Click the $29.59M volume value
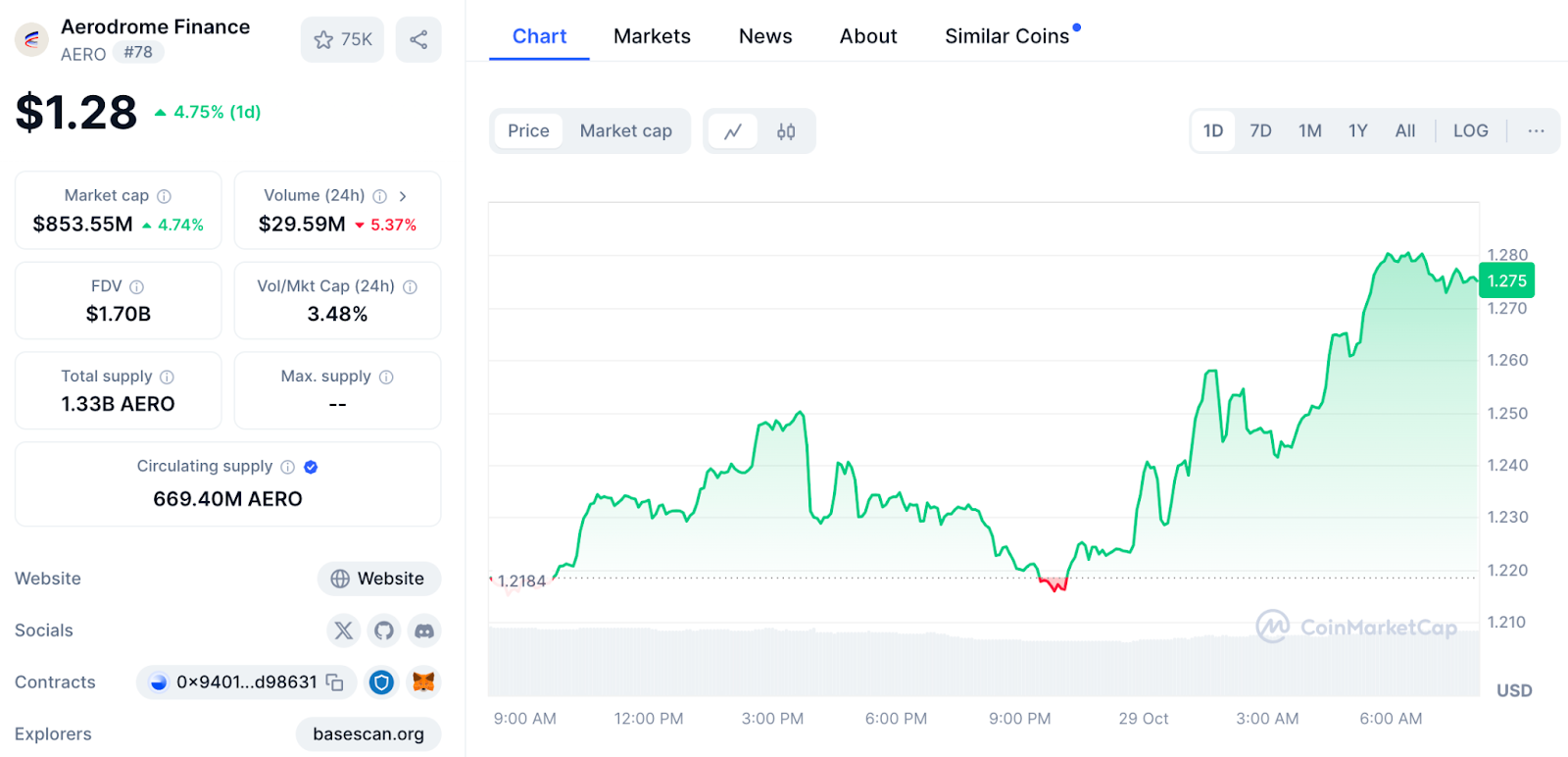This screenshot has height=757, width=1568. coord(302,225)
